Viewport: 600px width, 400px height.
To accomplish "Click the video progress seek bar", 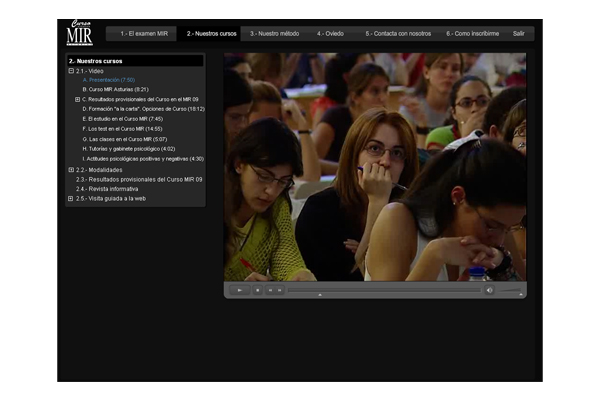I will tap(384, 290).
